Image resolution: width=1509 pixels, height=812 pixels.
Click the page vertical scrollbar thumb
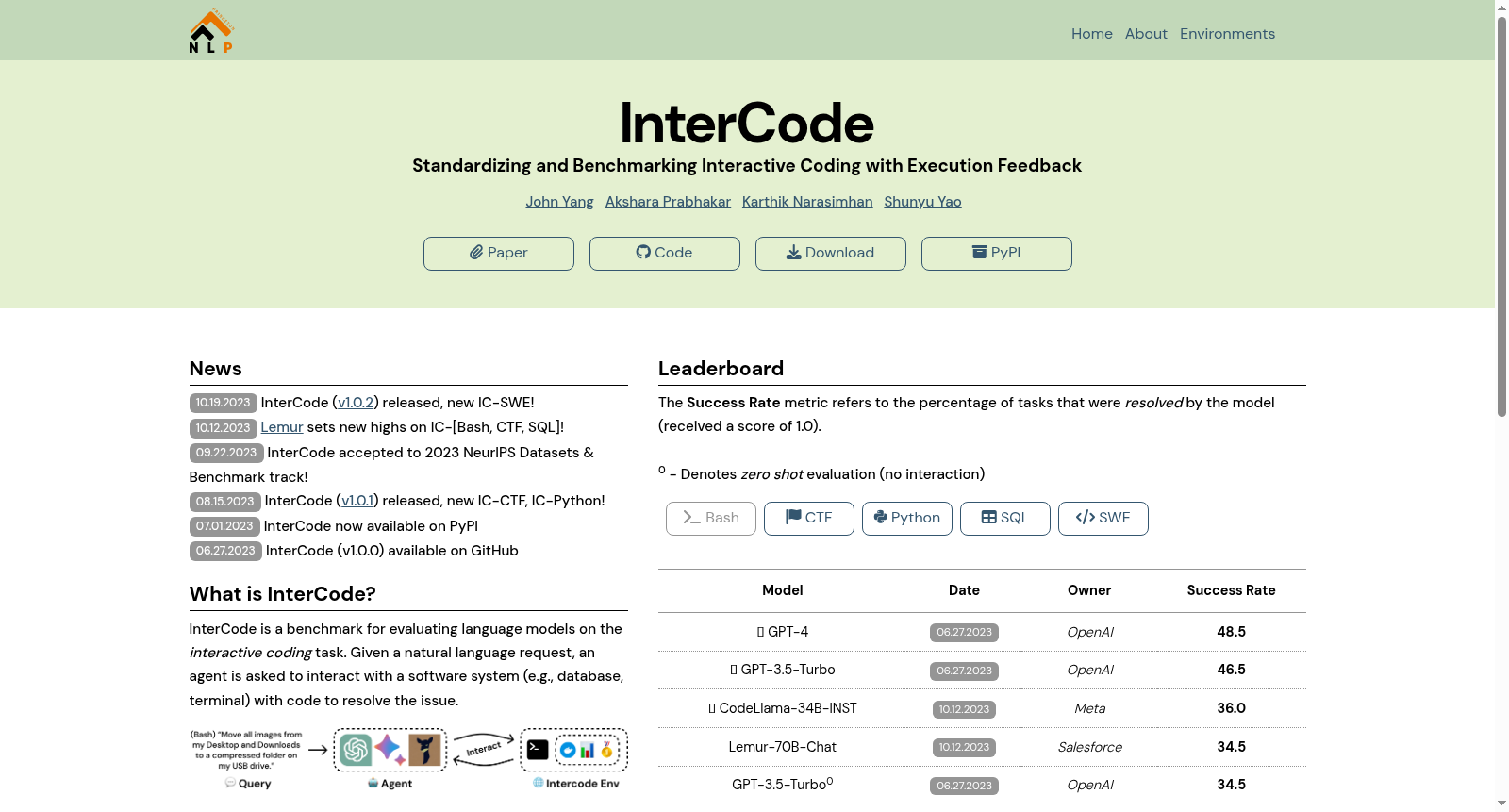(1501, 215)
